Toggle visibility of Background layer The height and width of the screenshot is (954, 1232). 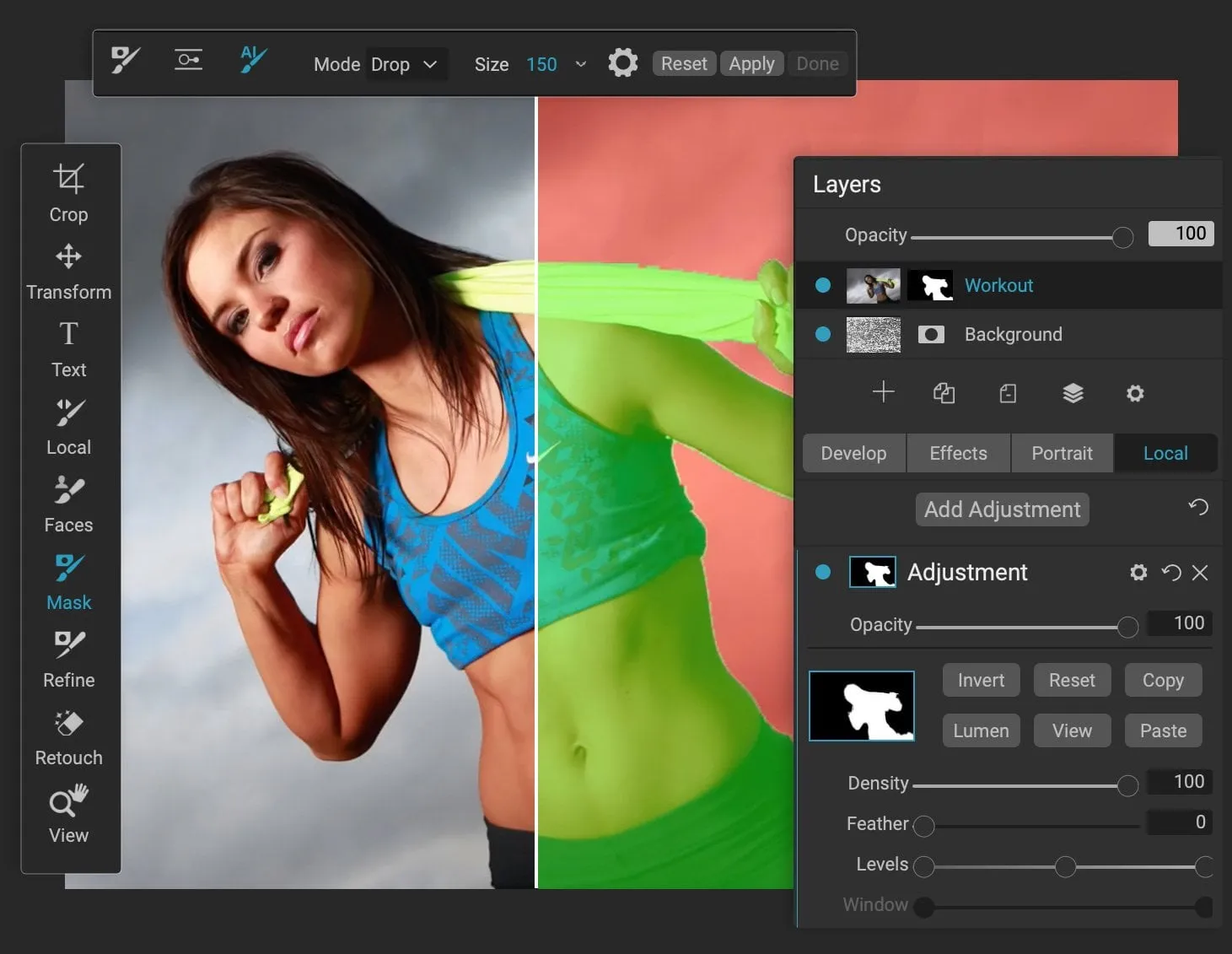click(823, 335)
